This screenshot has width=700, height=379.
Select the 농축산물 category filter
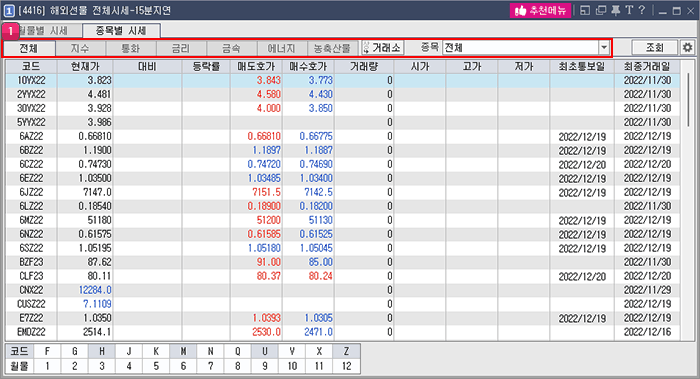point(333,48)
